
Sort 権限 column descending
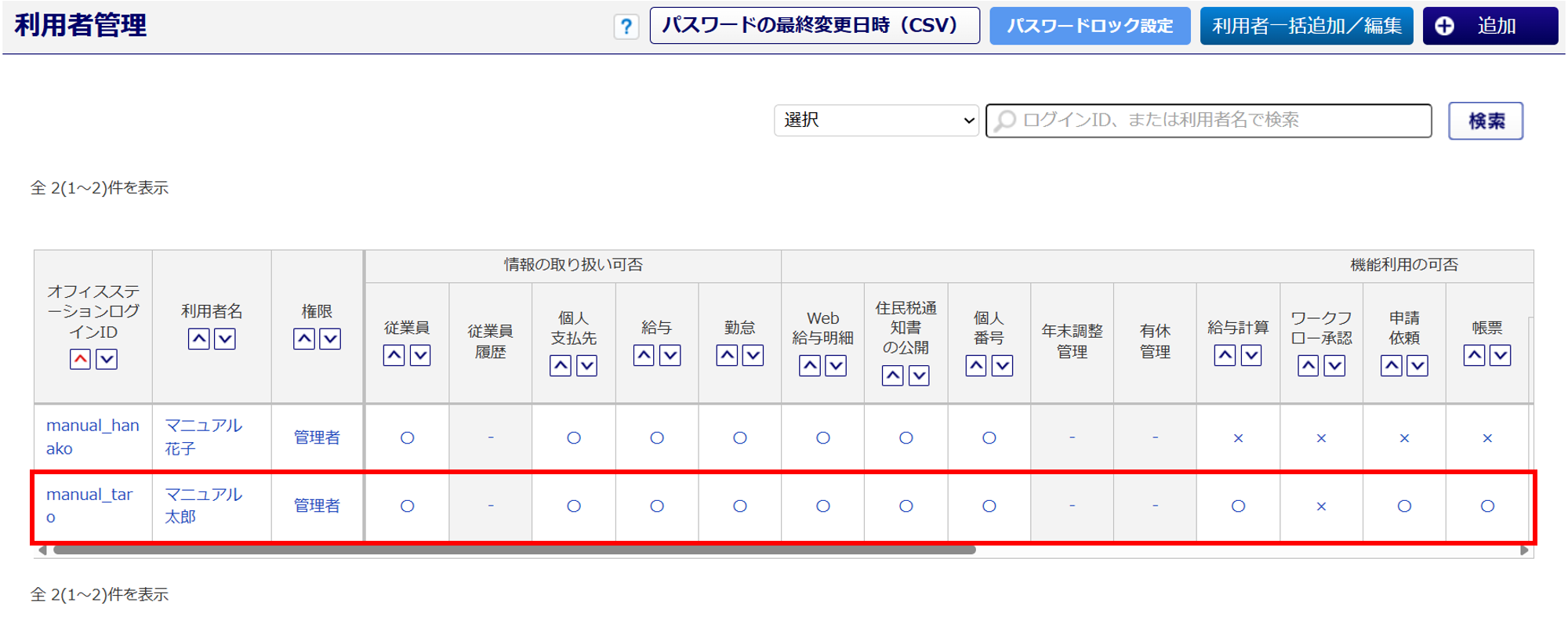coord(330,339)
